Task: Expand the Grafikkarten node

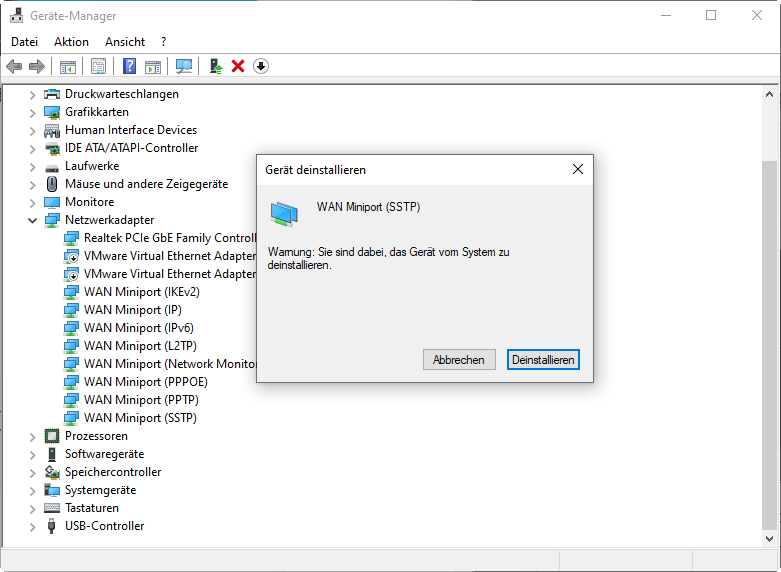Action: pyautogui.click(x=32, y=113)
